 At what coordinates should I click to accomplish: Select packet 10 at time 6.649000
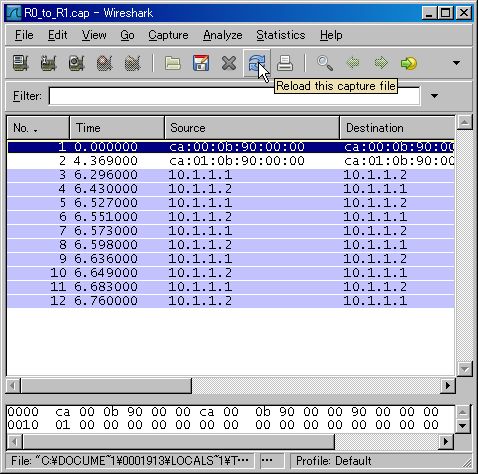point(231,273)
